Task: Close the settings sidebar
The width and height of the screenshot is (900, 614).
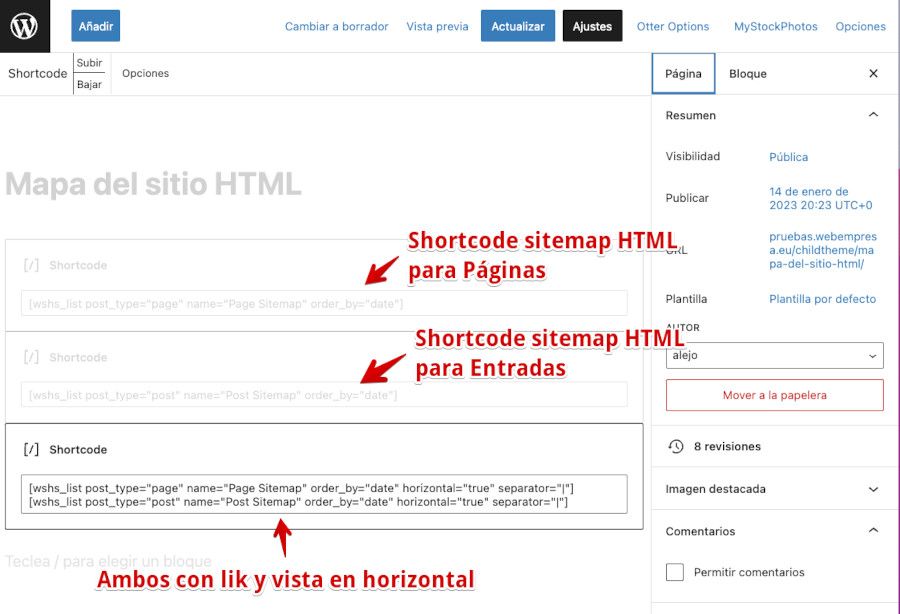Action: pos(873,73)
